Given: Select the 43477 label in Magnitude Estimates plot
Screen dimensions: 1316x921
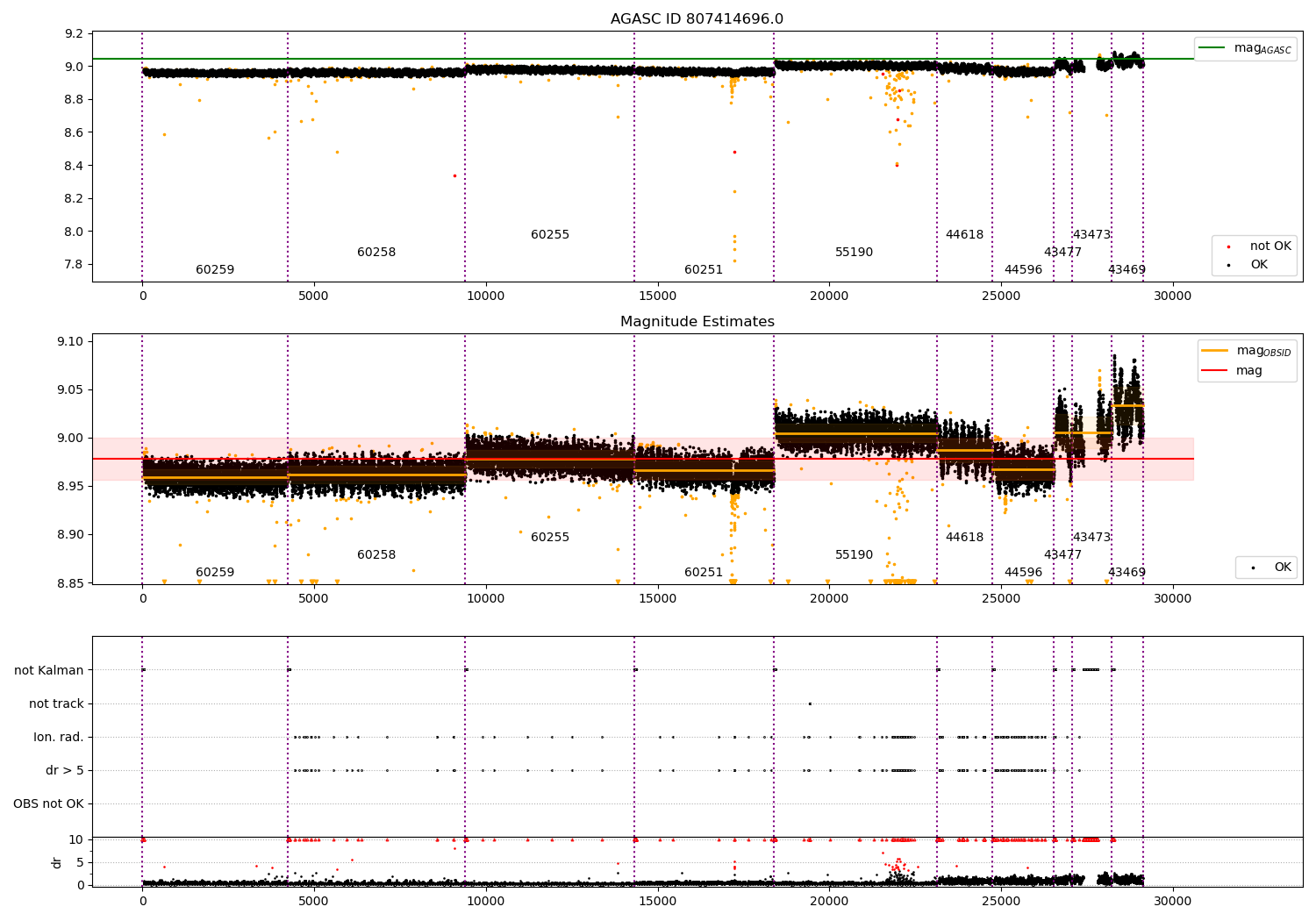Looking at the screenshot, I should (1062, 555).
